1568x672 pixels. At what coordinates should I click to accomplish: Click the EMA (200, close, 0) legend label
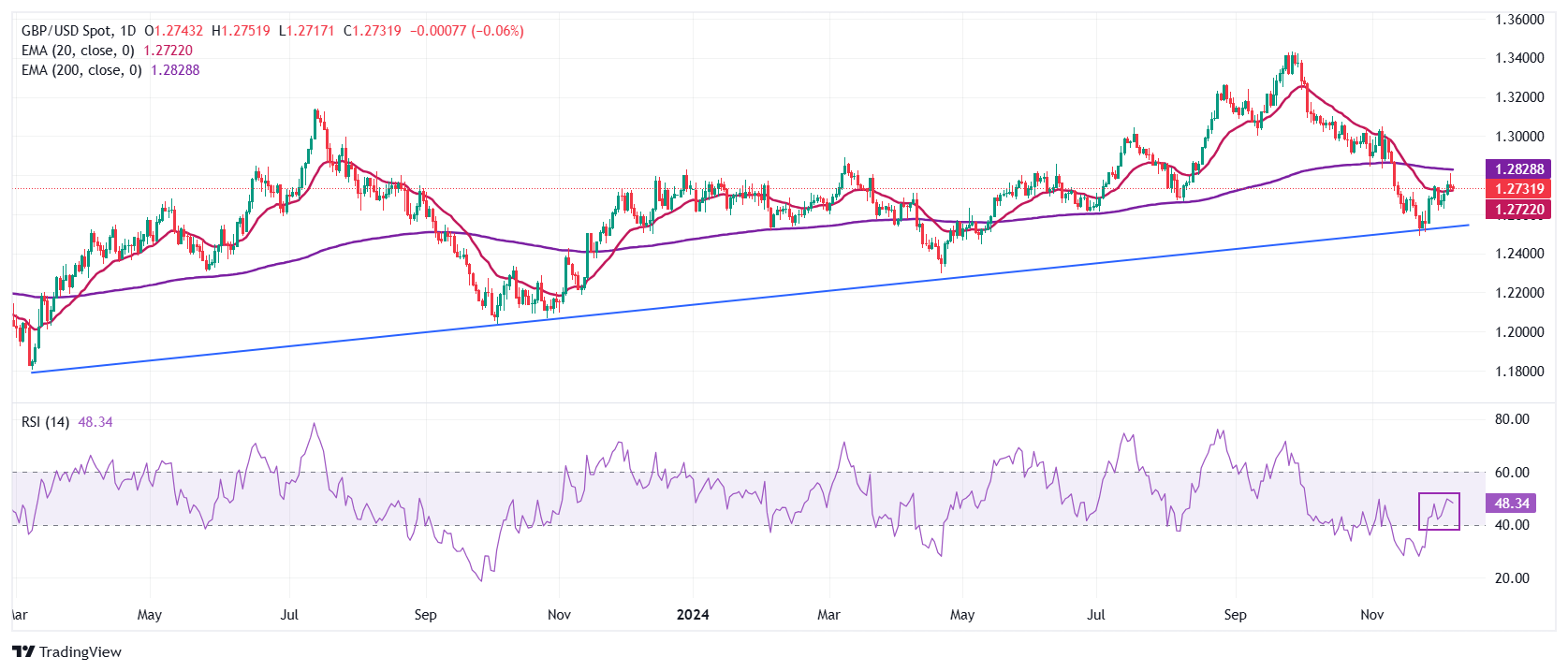(x=81, y=70)
